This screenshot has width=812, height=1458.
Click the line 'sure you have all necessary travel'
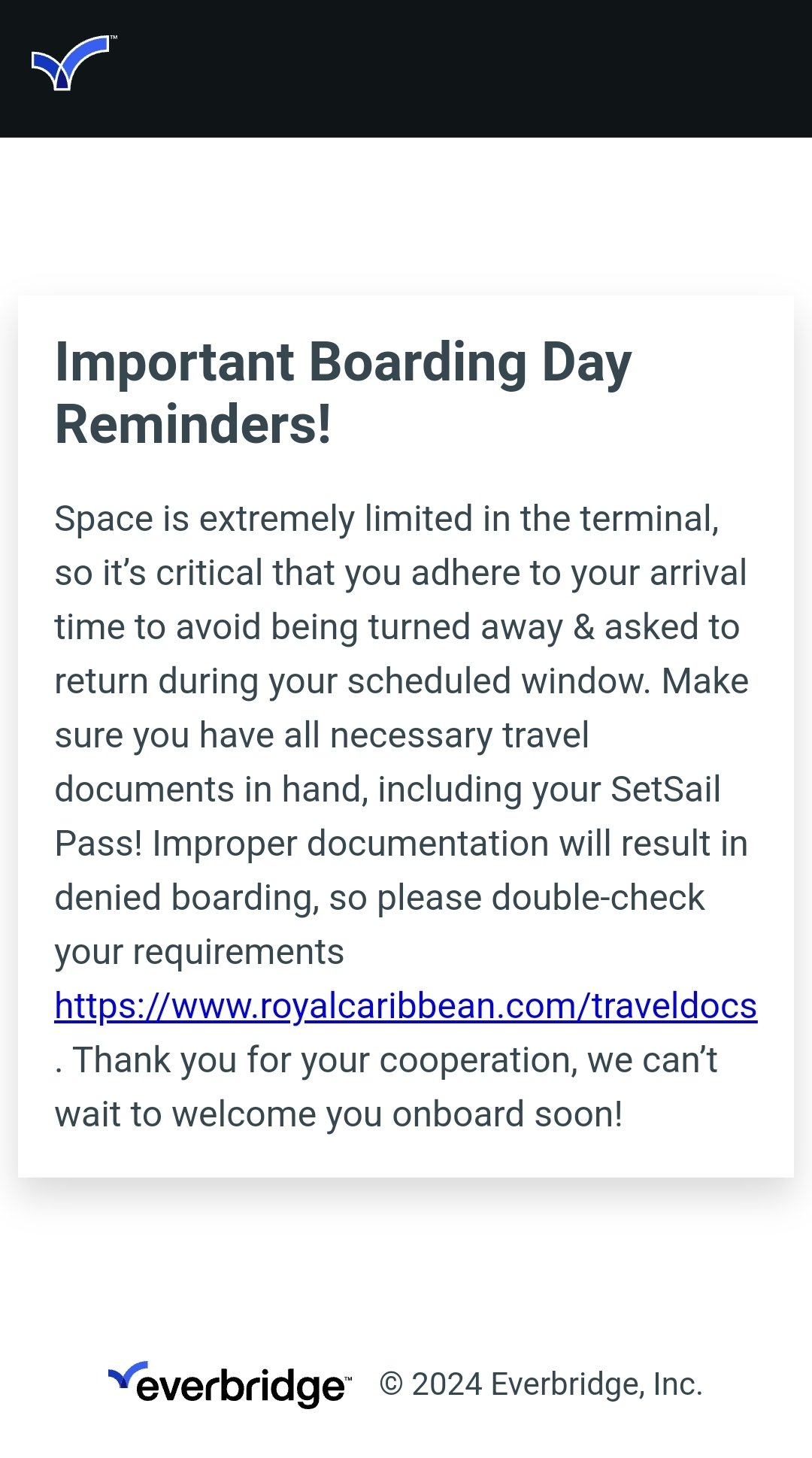click(x=322, y=735)
